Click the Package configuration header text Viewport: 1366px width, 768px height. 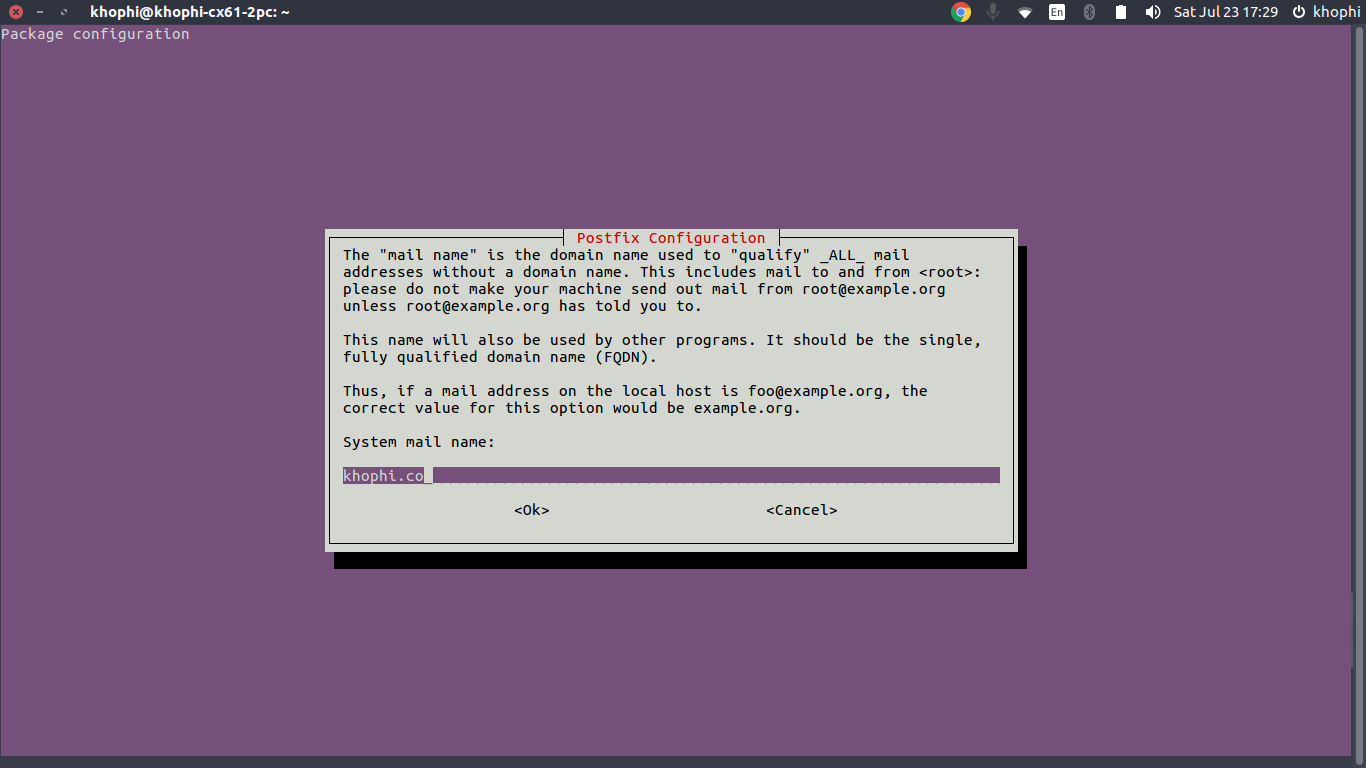95,34
